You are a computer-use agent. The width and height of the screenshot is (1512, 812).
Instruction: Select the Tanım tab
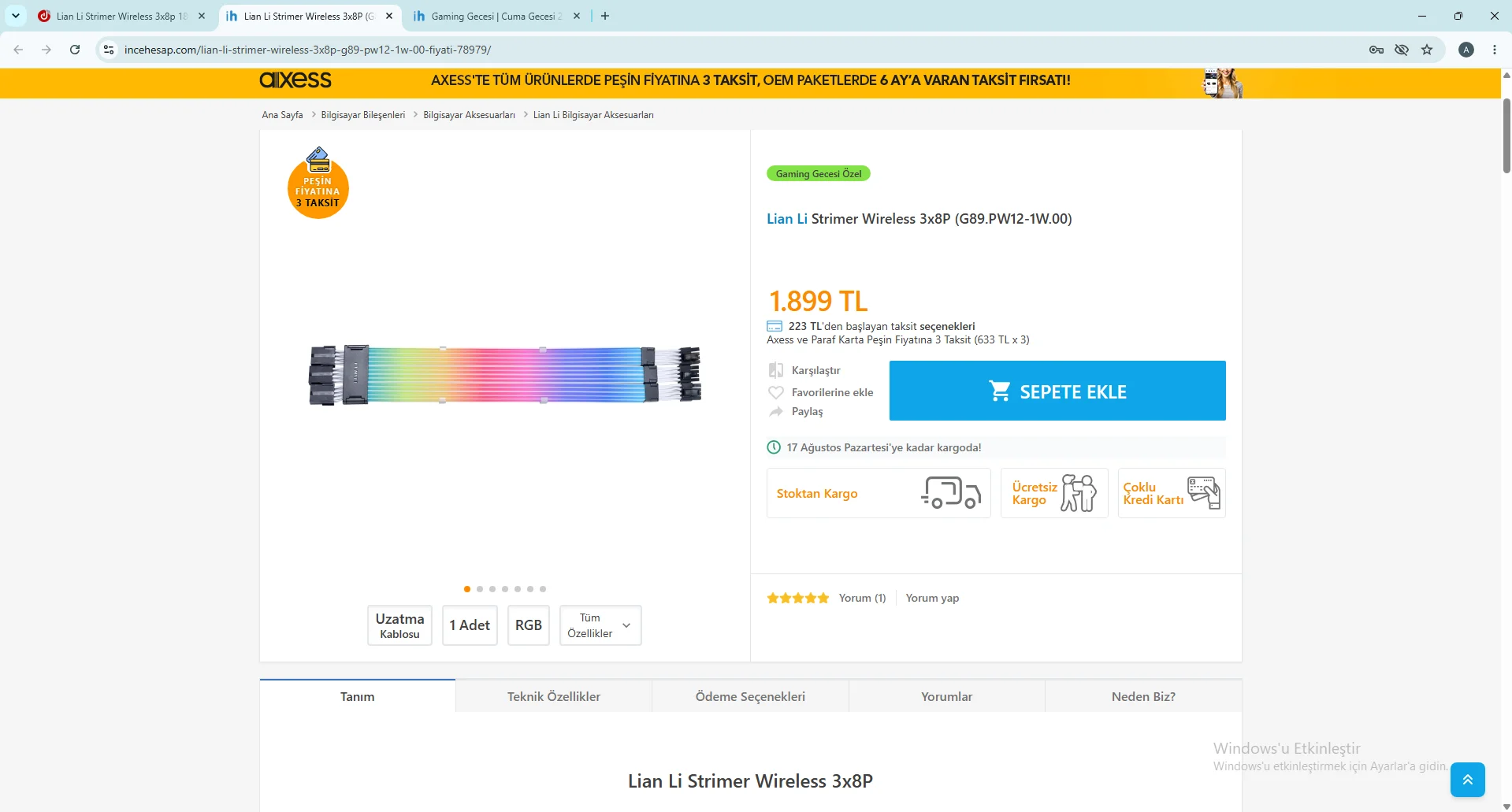click(x=358, y=696)
